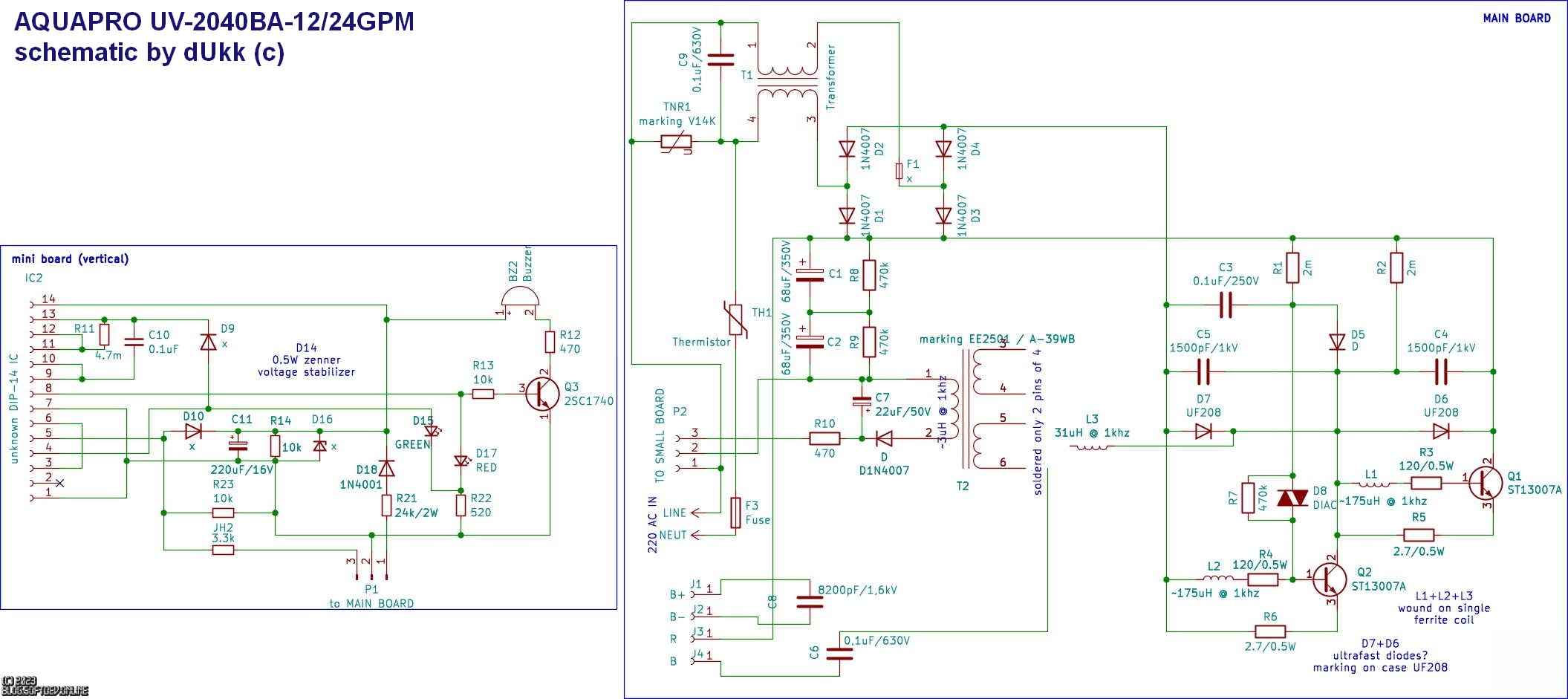Click the 'ultrafast diodes?' note
Screen dimensions: 1568x699
[x=1380, y=655]
